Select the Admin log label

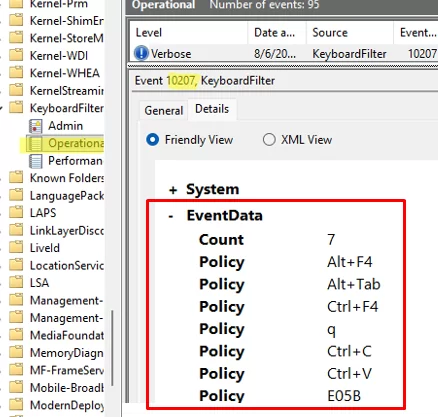click(x=65, y=126)
